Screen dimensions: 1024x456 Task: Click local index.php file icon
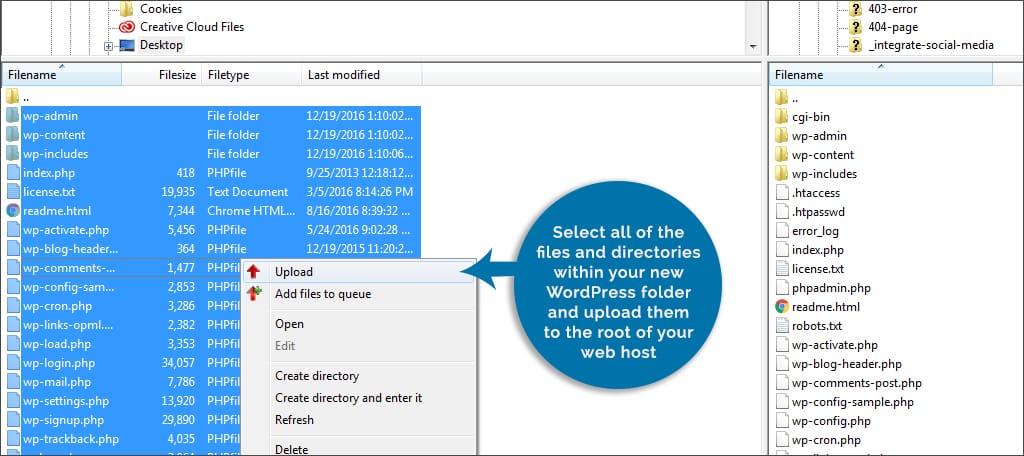pyautogui.click(x=12, y=172)
